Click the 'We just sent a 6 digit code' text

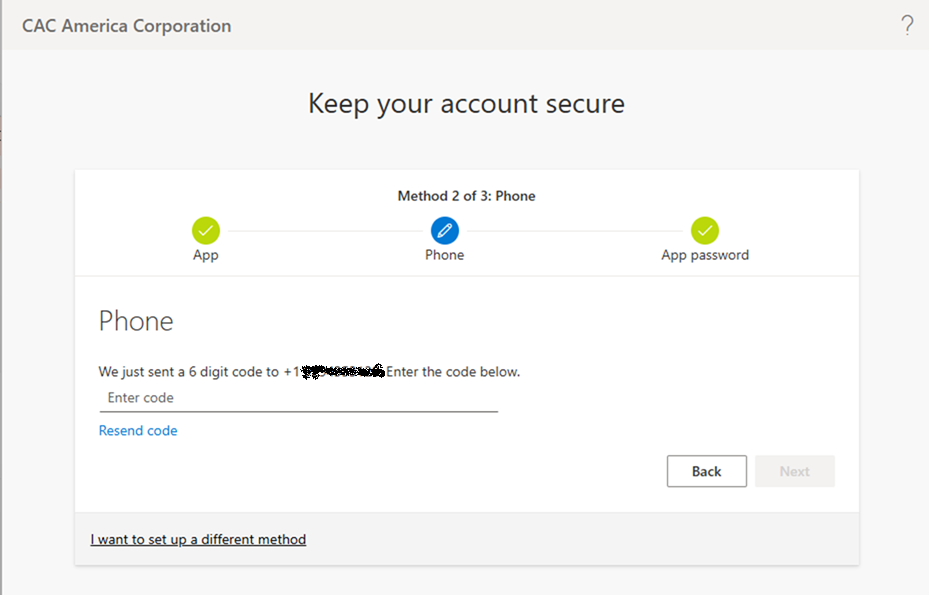(x=188, y=372)
